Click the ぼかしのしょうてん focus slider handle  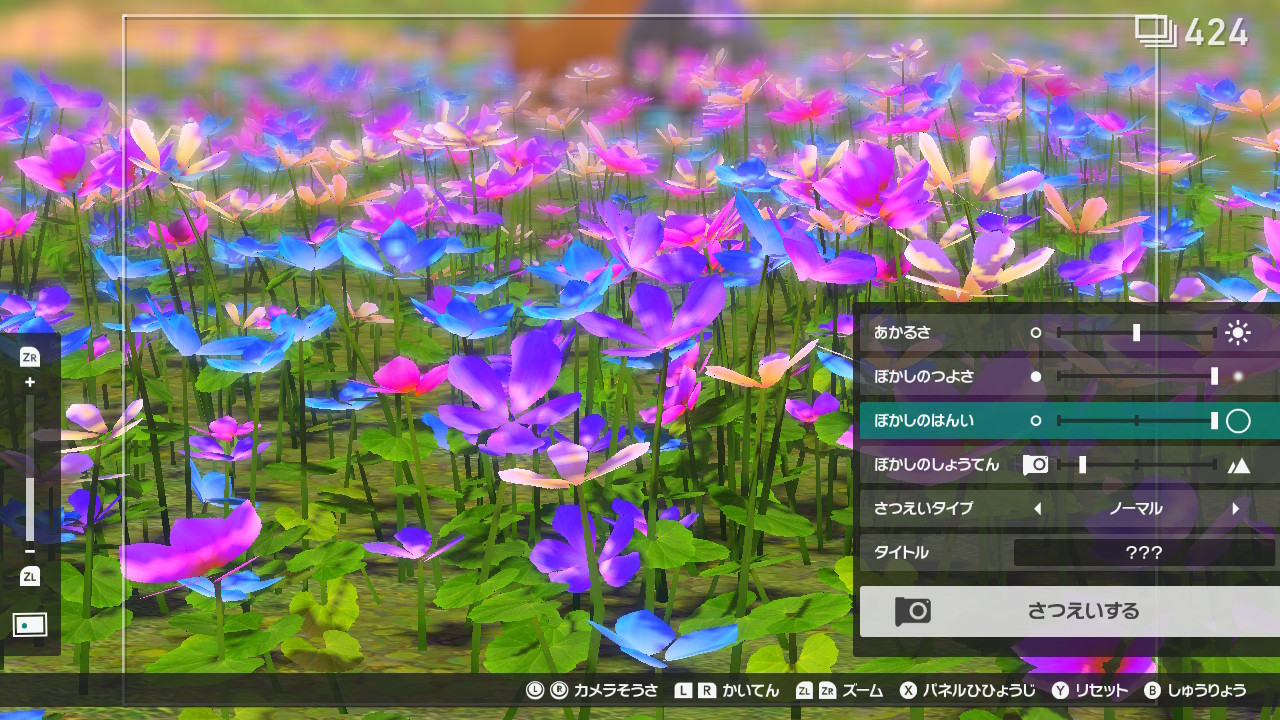pyautogui.click(x=1082, y=465)
